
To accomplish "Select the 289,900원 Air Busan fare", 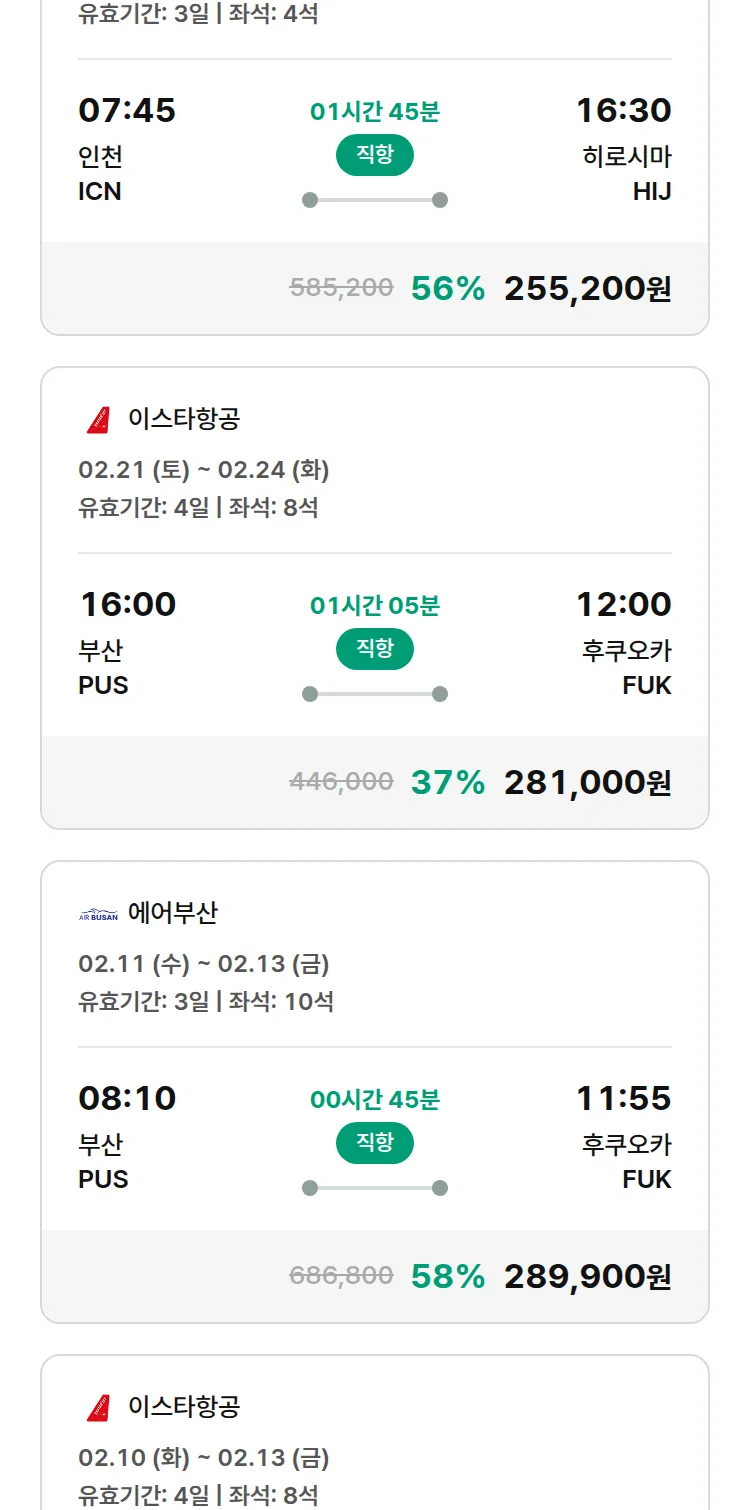I will point(587,1277).
